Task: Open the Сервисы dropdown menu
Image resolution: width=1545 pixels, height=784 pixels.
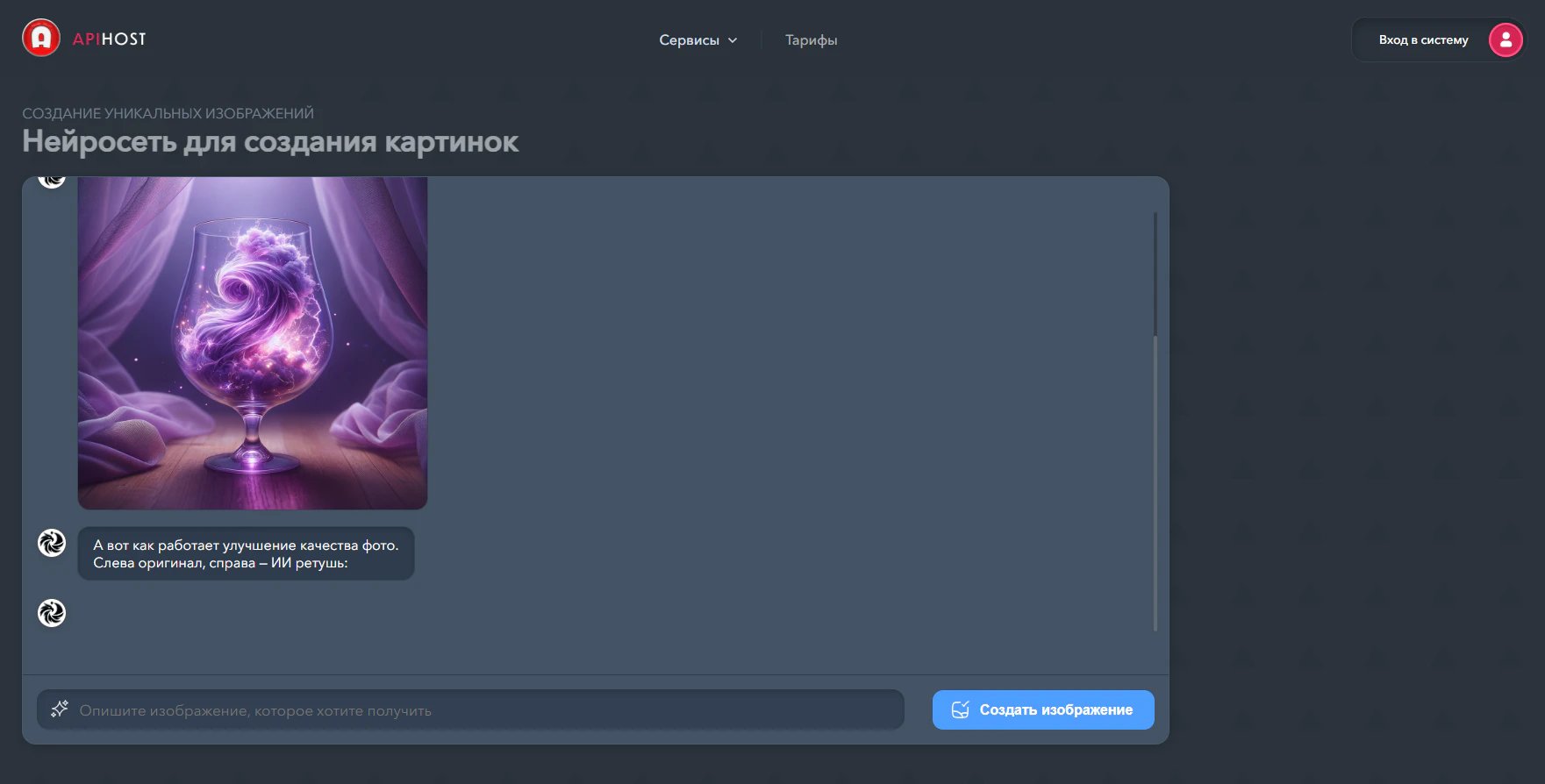Action: pyautogui.click(x=698, y=40)
